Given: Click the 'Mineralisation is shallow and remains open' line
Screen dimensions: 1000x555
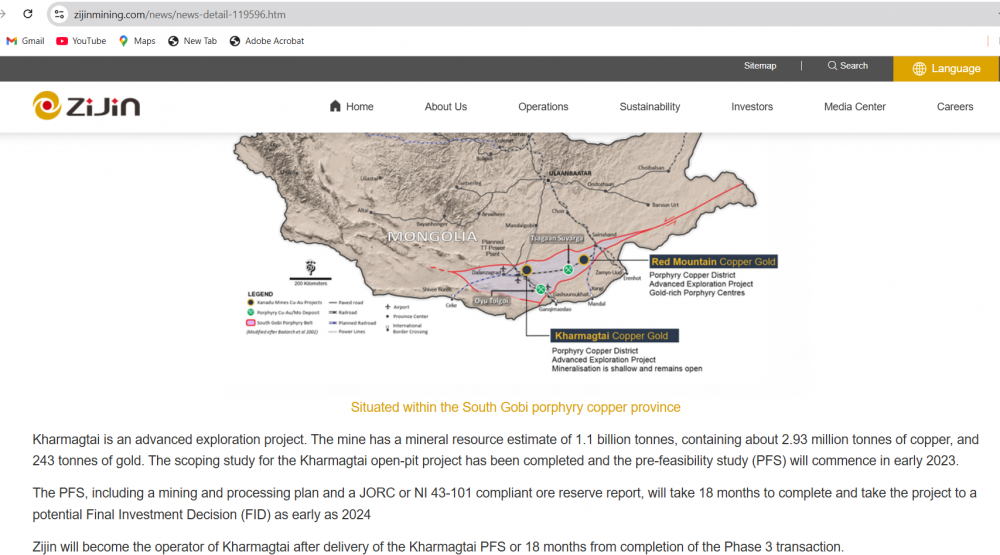Looking at the screenshot, I should pos(627,369).
